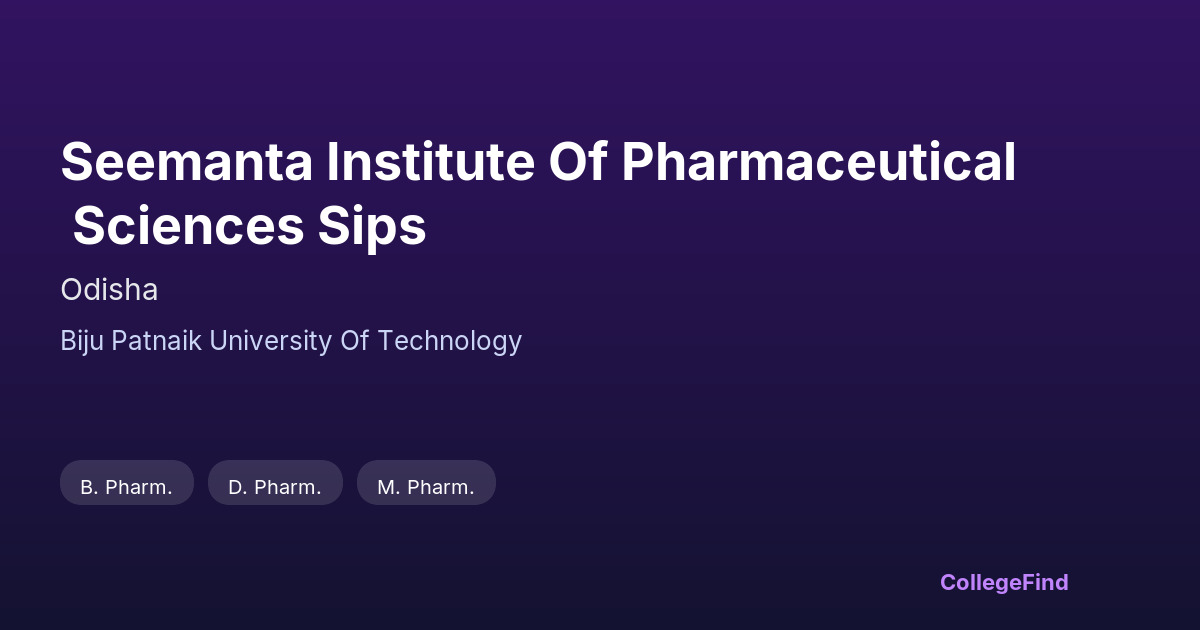Click the word Of in the main heading
Image resolution: width=1200 pixels, height=630 pixels.
pyautogui.click(x=578, y=163)
